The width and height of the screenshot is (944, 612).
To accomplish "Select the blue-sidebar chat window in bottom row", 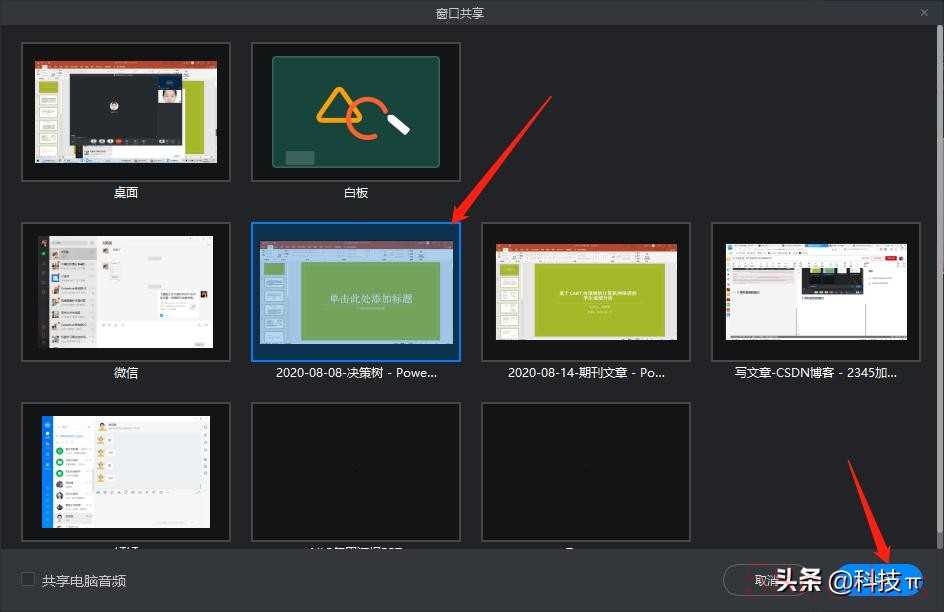I will (126, 471).
